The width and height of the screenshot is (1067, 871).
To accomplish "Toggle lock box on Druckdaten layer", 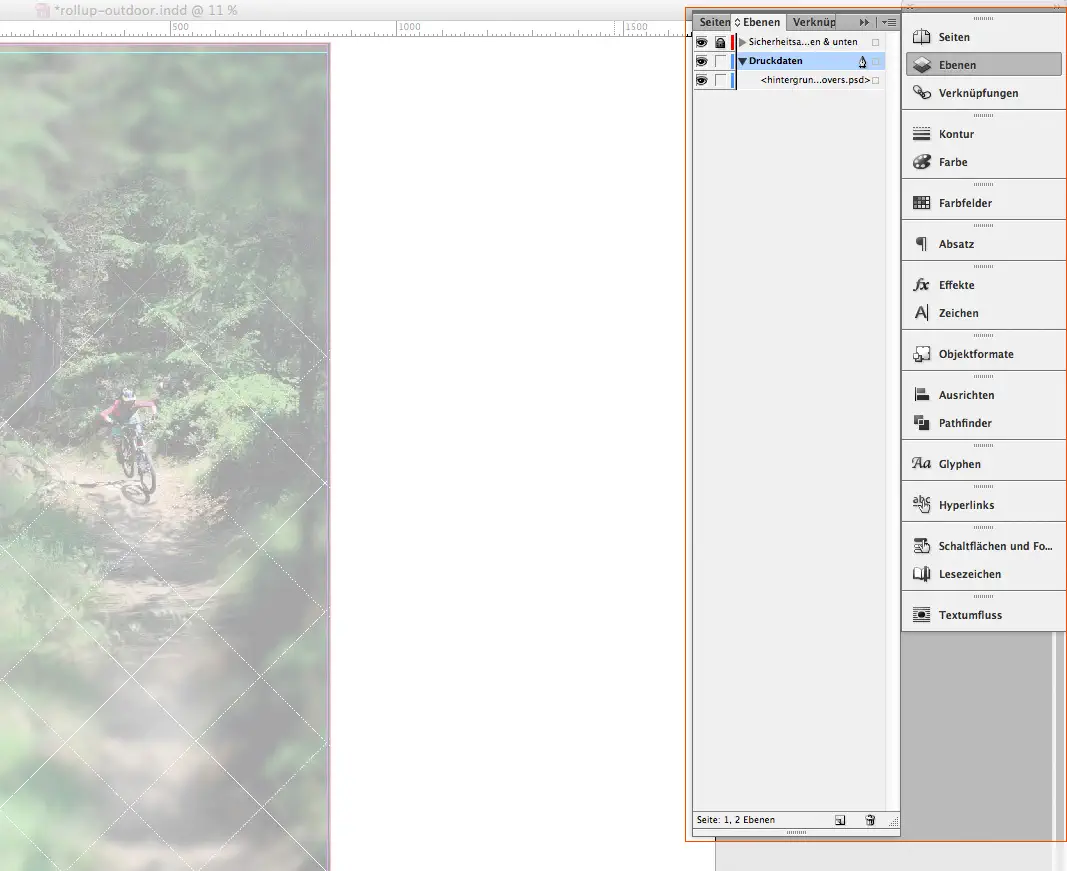I will (720, 61).
